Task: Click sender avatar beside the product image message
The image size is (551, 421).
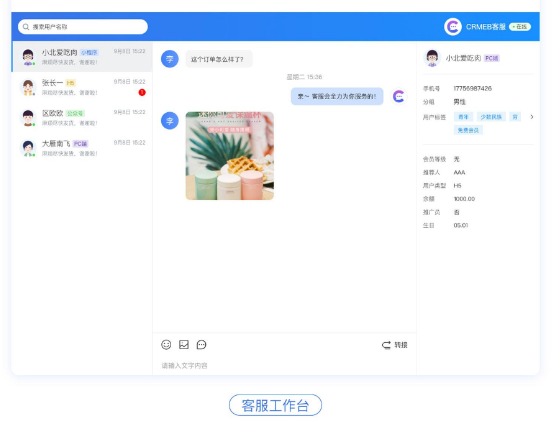Action: point(170,121)
